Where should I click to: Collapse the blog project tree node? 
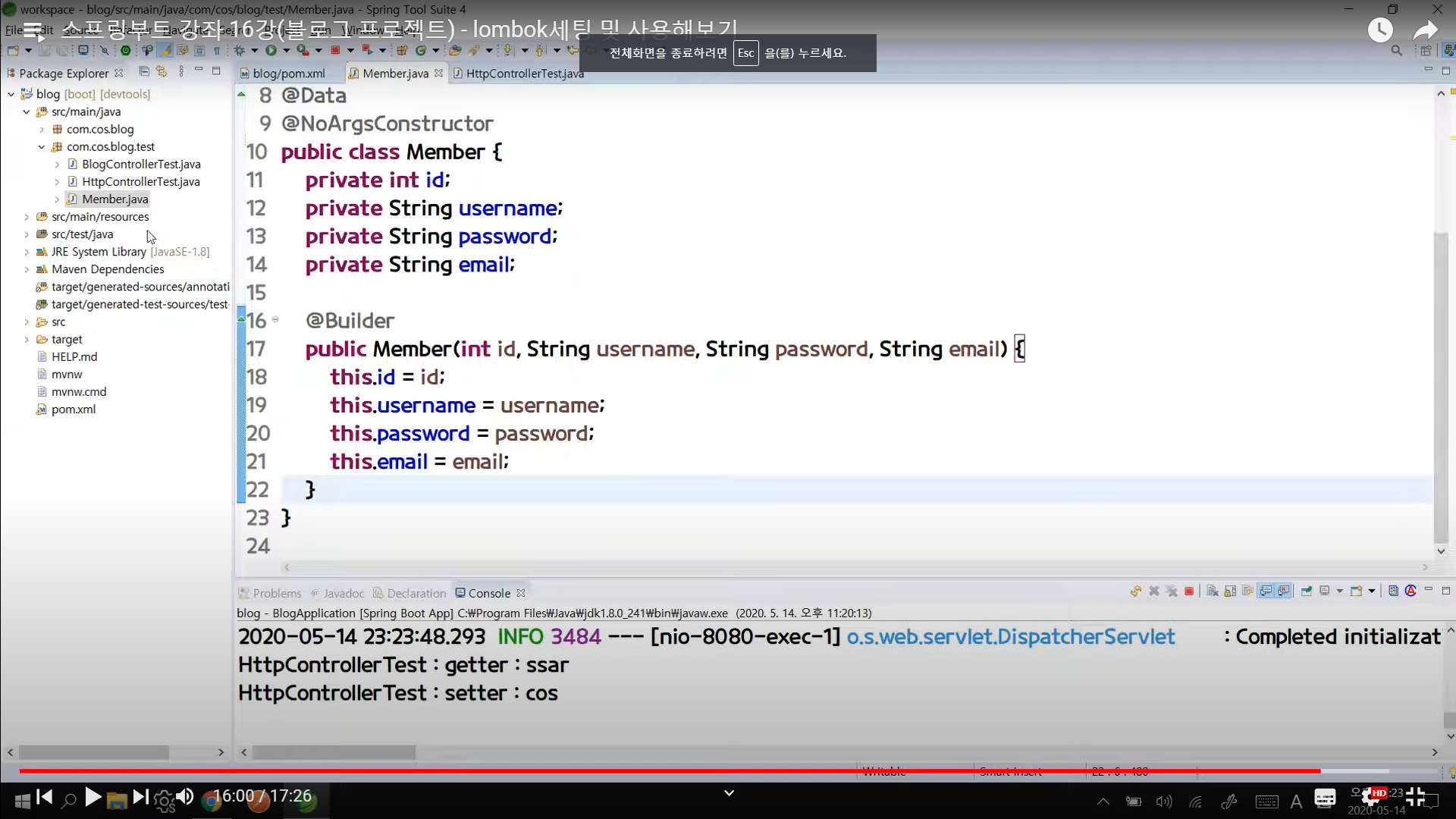(x=11, y=94)
